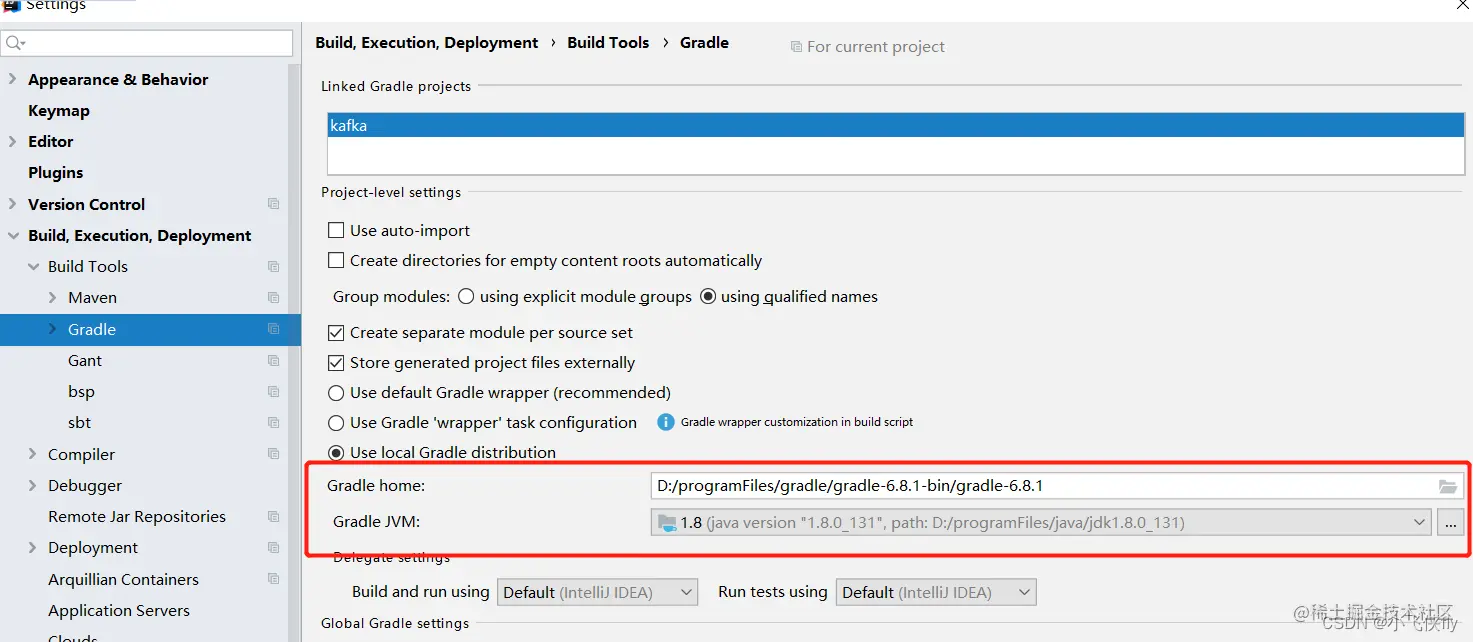Expand Appearance & Behavior section
Viewport: 1473px width, 642px height.
[12, 79]
